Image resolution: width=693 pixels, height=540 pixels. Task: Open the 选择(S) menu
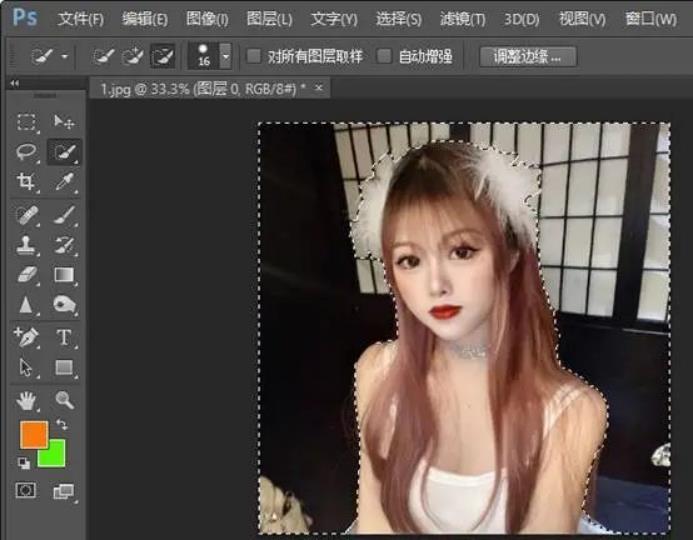pos(399,19)
